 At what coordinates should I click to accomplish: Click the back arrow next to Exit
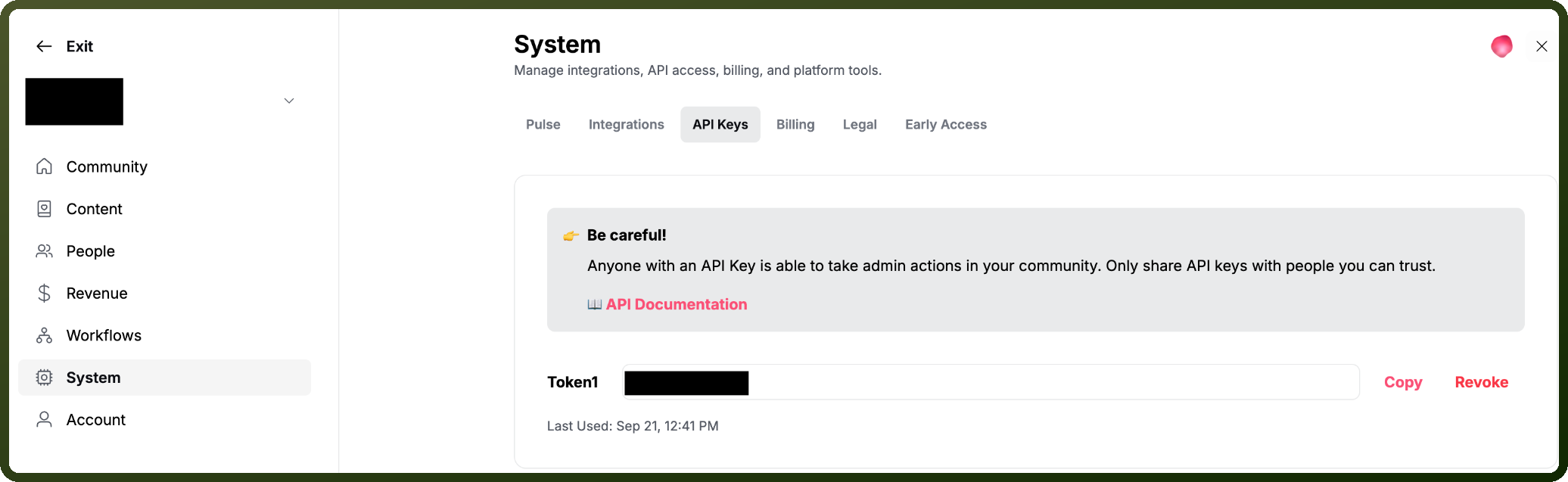click(x=44, y=46)
